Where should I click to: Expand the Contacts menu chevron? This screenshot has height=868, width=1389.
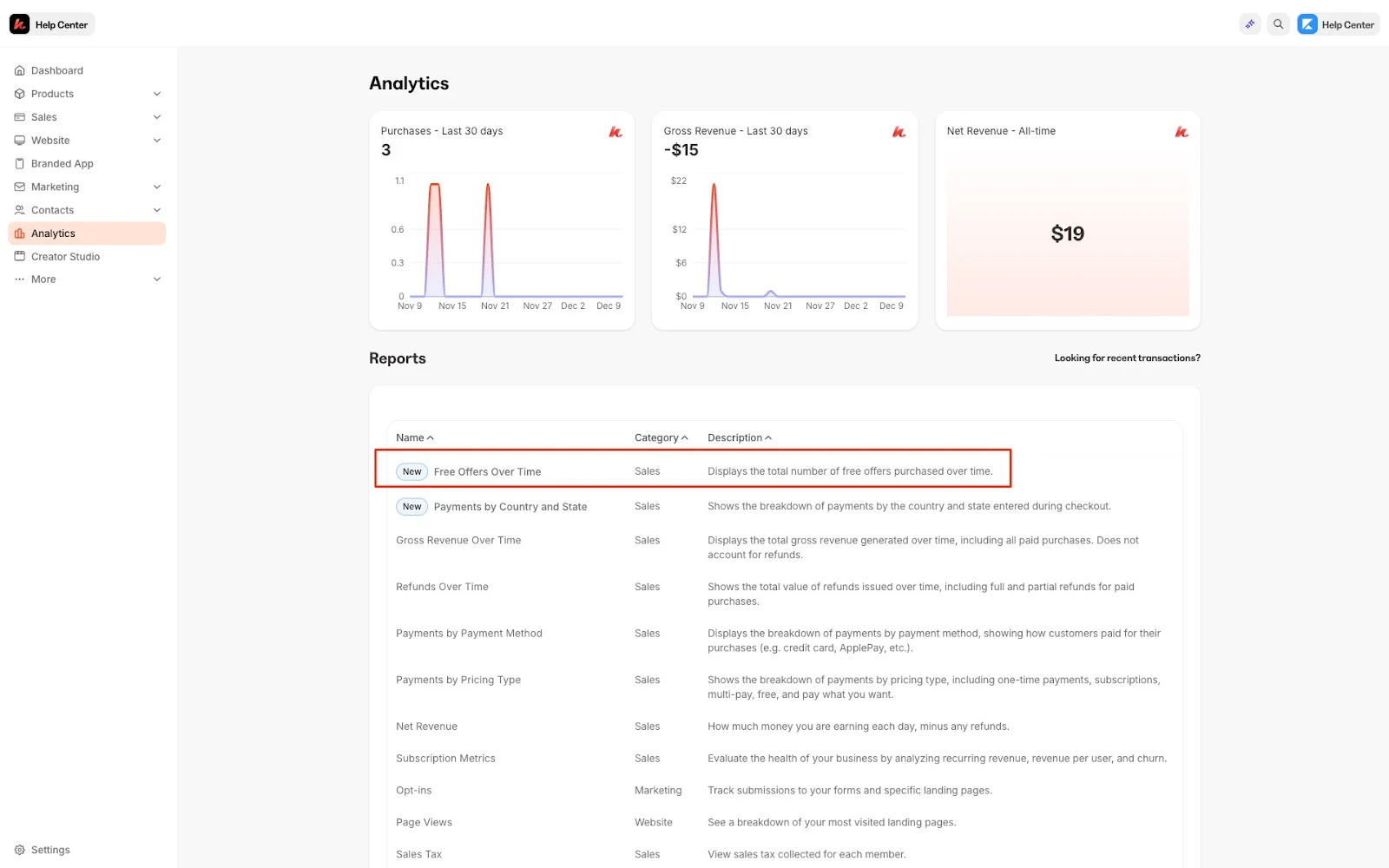pyautogui.click(x=157, y=210)
